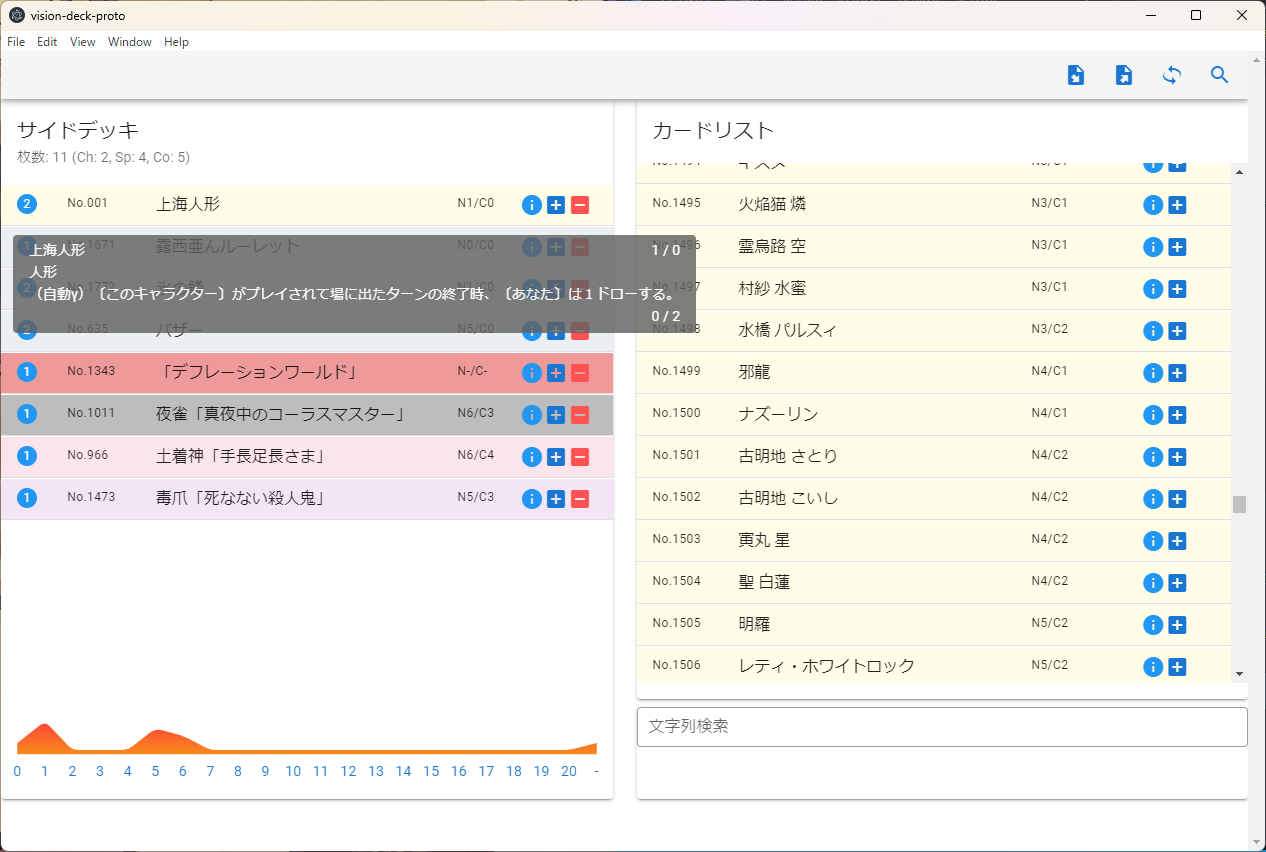
Task: Open the Window menu
Action: (130, 42)
